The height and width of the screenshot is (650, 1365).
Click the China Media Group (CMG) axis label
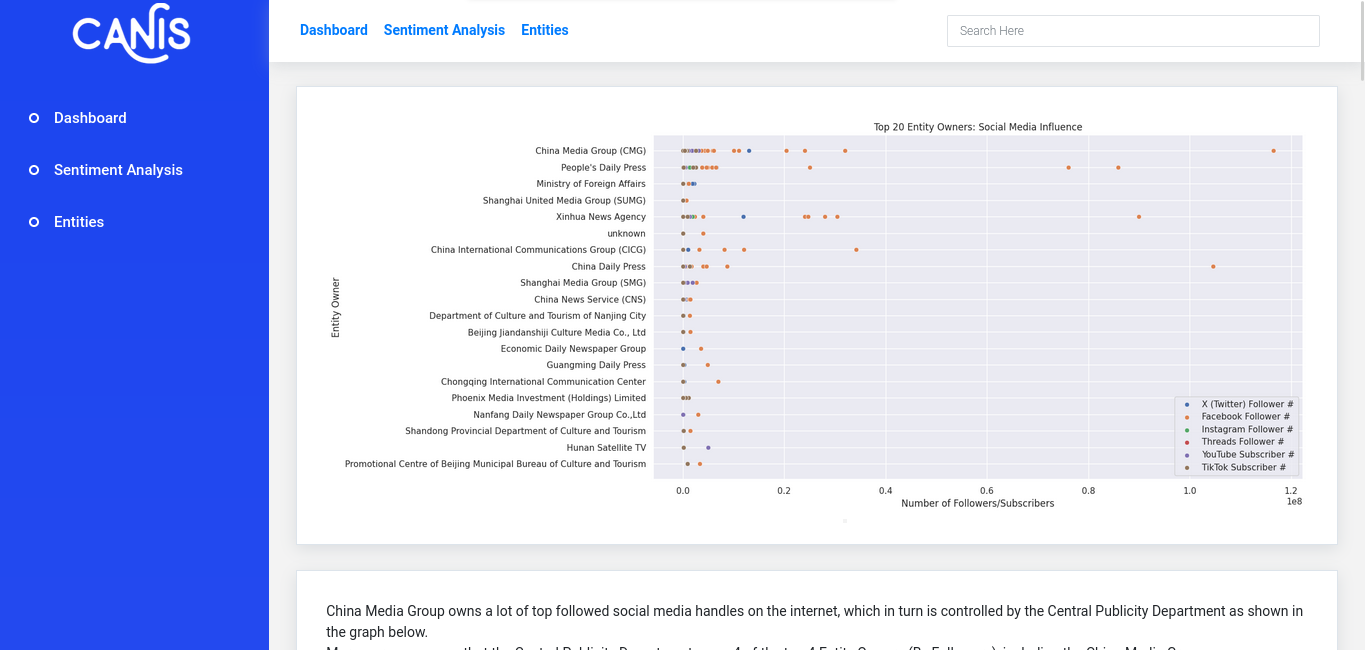coord(590,151)
